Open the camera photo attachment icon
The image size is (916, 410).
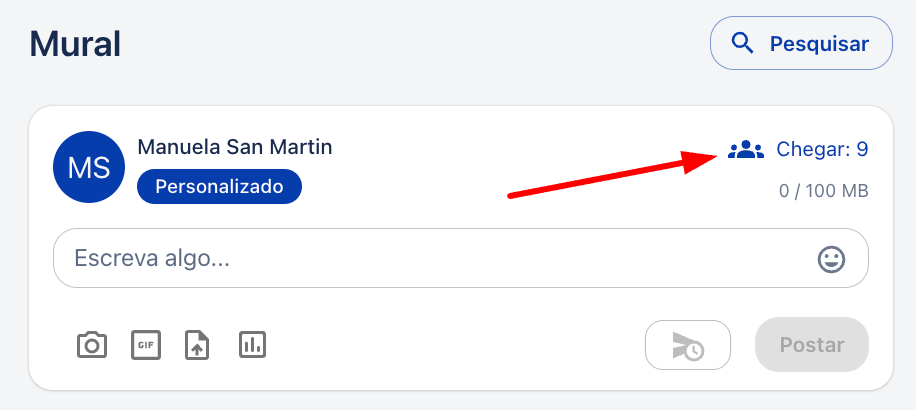click(92, 345)
